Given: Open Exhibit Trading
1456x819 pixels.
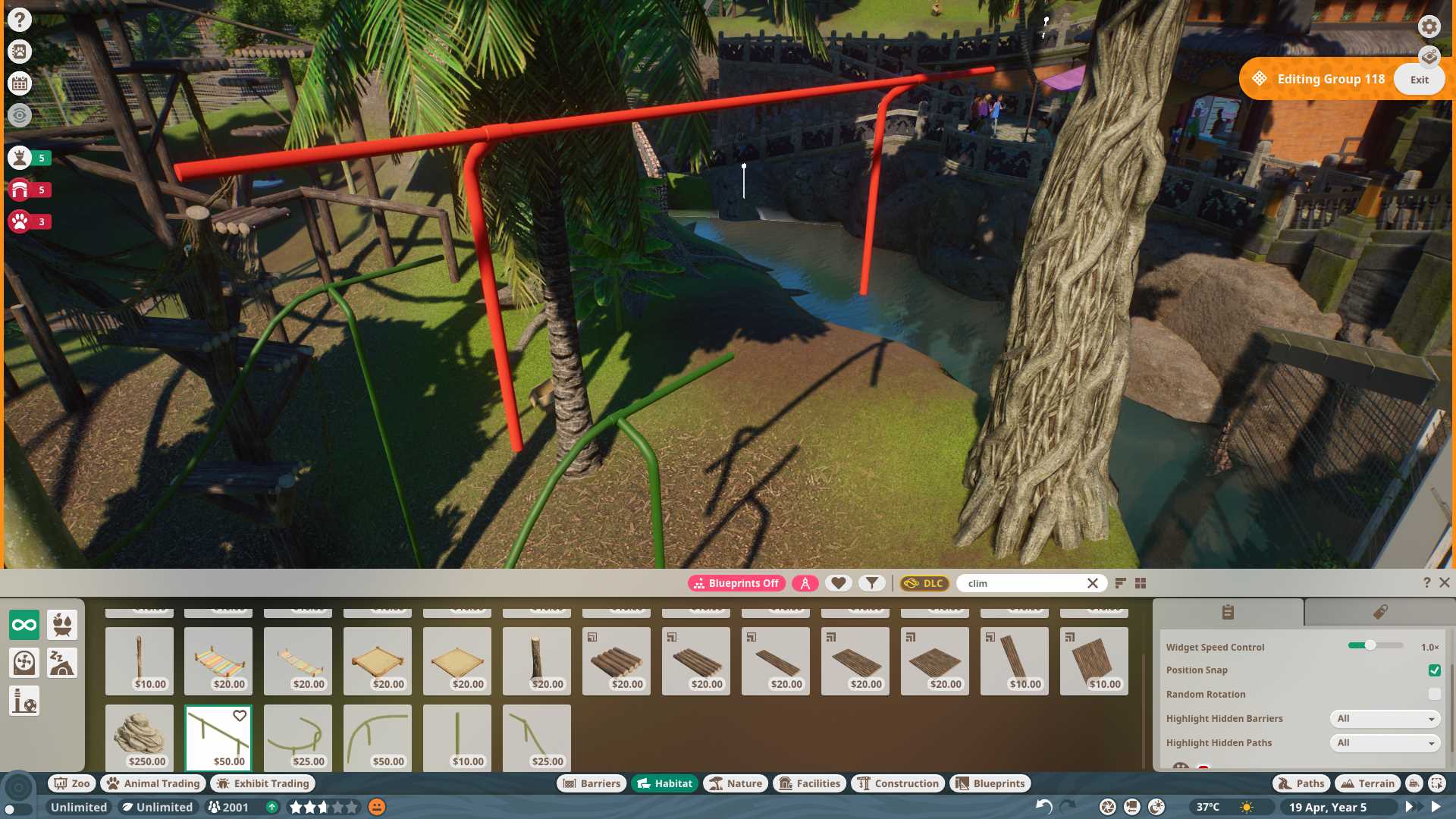Looking at the screenshot, I should pyautogui.click(x=263, y=783).
